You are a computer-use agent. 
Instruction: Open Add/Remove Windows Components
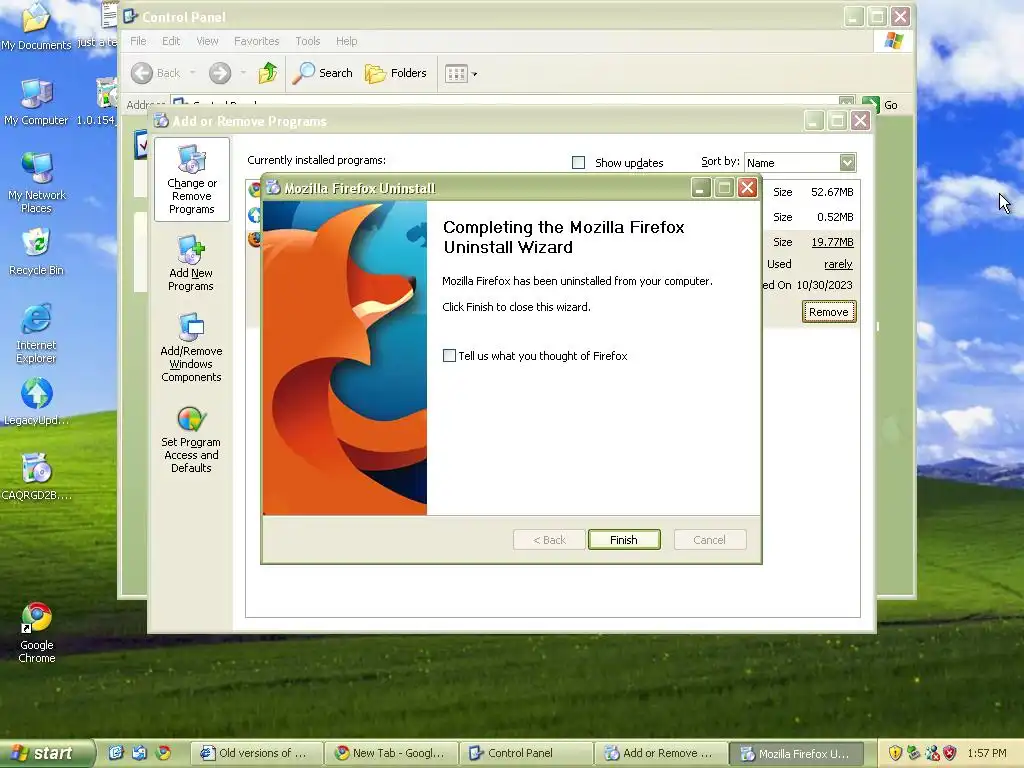191,347
